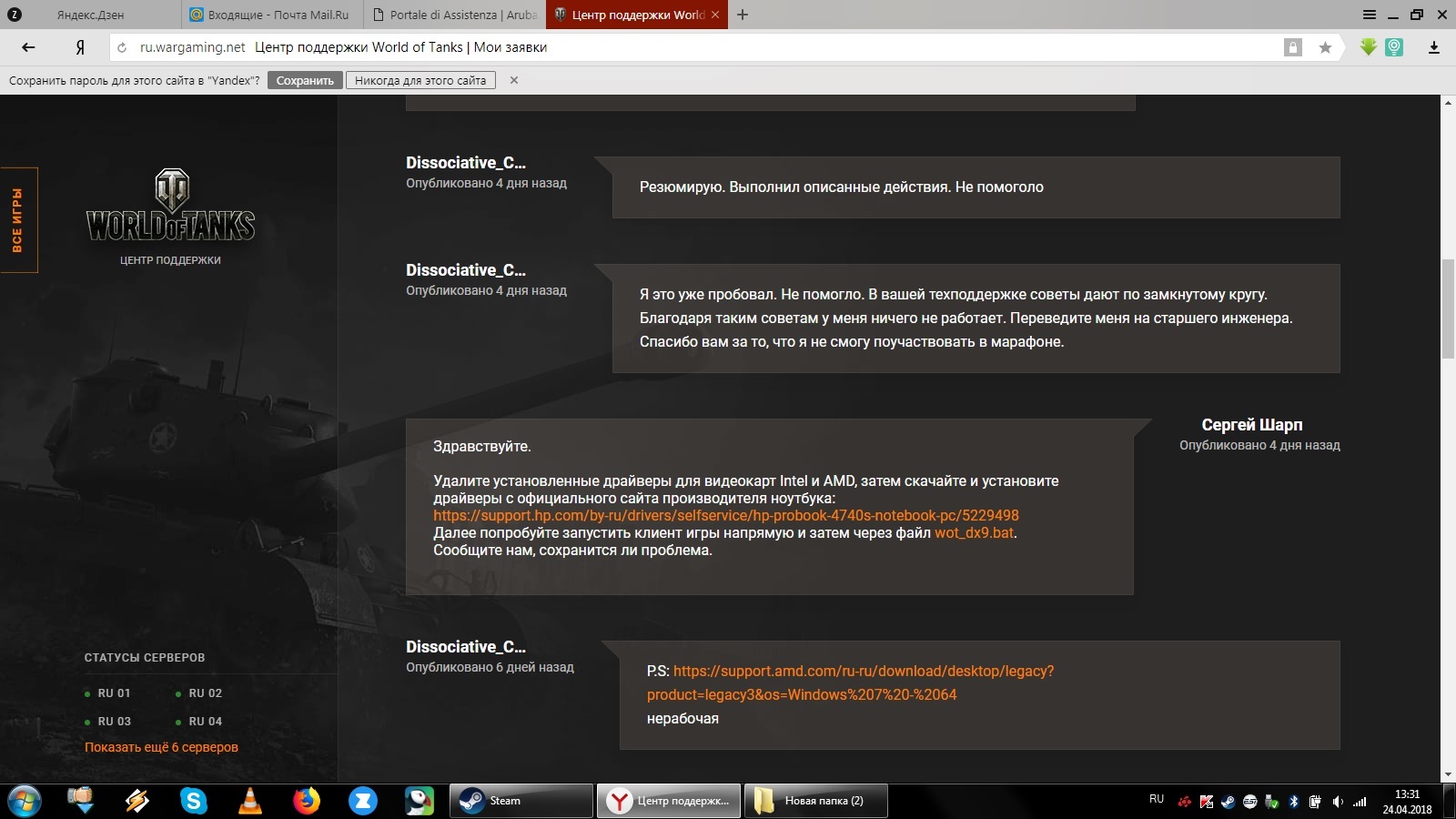Screen dimensions: 1456x819
Task: Click the RU 02 server status
Action: click(x=198, y=693)
